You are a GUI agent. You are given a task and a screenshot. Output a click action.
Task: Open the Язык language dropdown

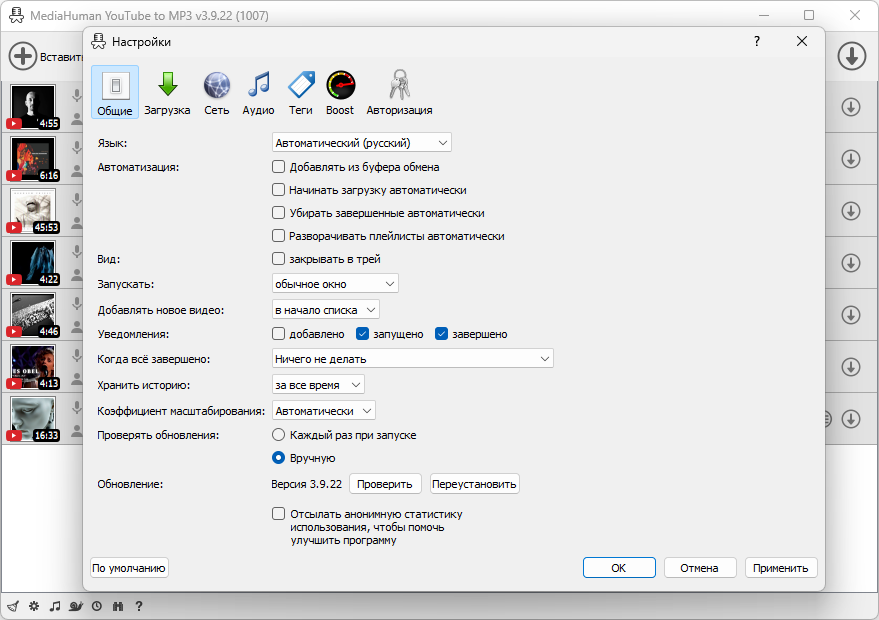pos(362,142)
